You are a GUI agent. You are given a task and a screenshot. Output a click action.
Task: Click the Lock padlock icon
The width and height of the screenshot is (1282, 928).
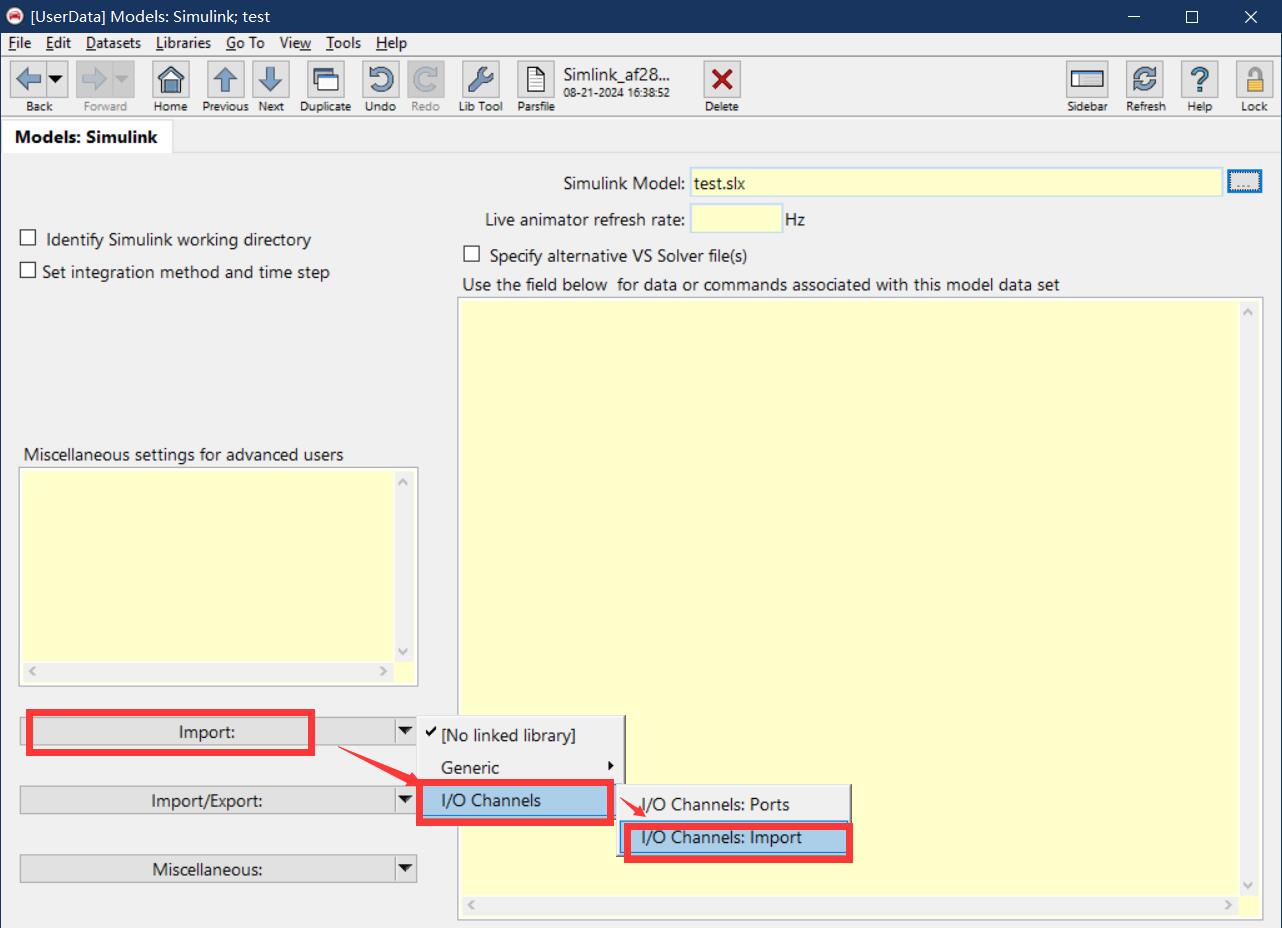1254,79
